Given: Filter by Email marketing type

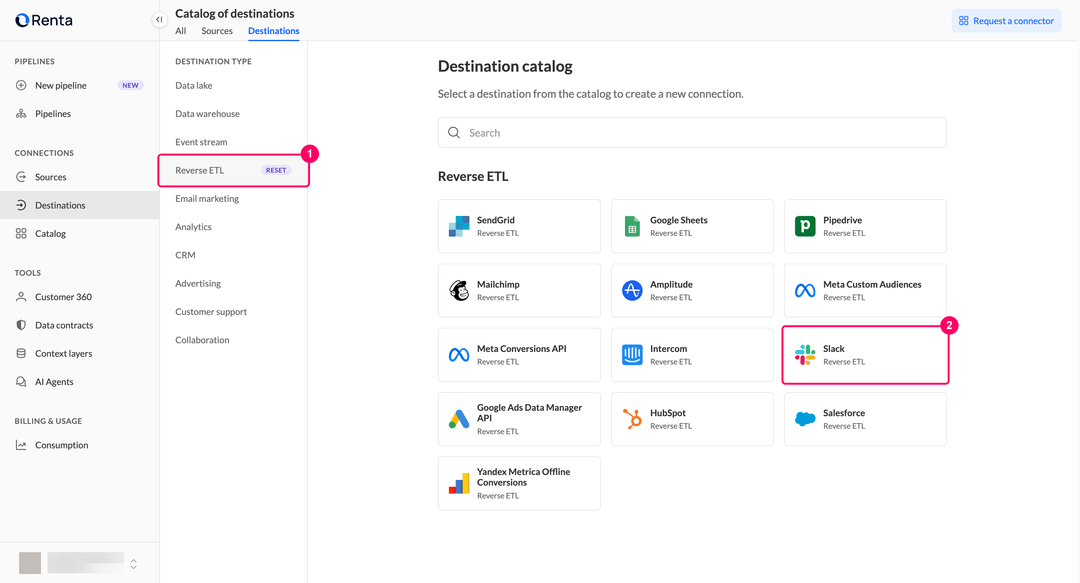Looking at the screenshot, I should tap(207, 198).
